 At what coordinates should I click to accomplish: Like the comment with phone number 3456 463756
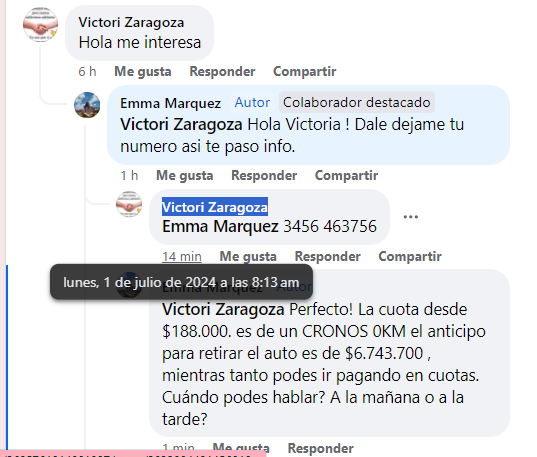pyautogui.click(x=248, y=257)
